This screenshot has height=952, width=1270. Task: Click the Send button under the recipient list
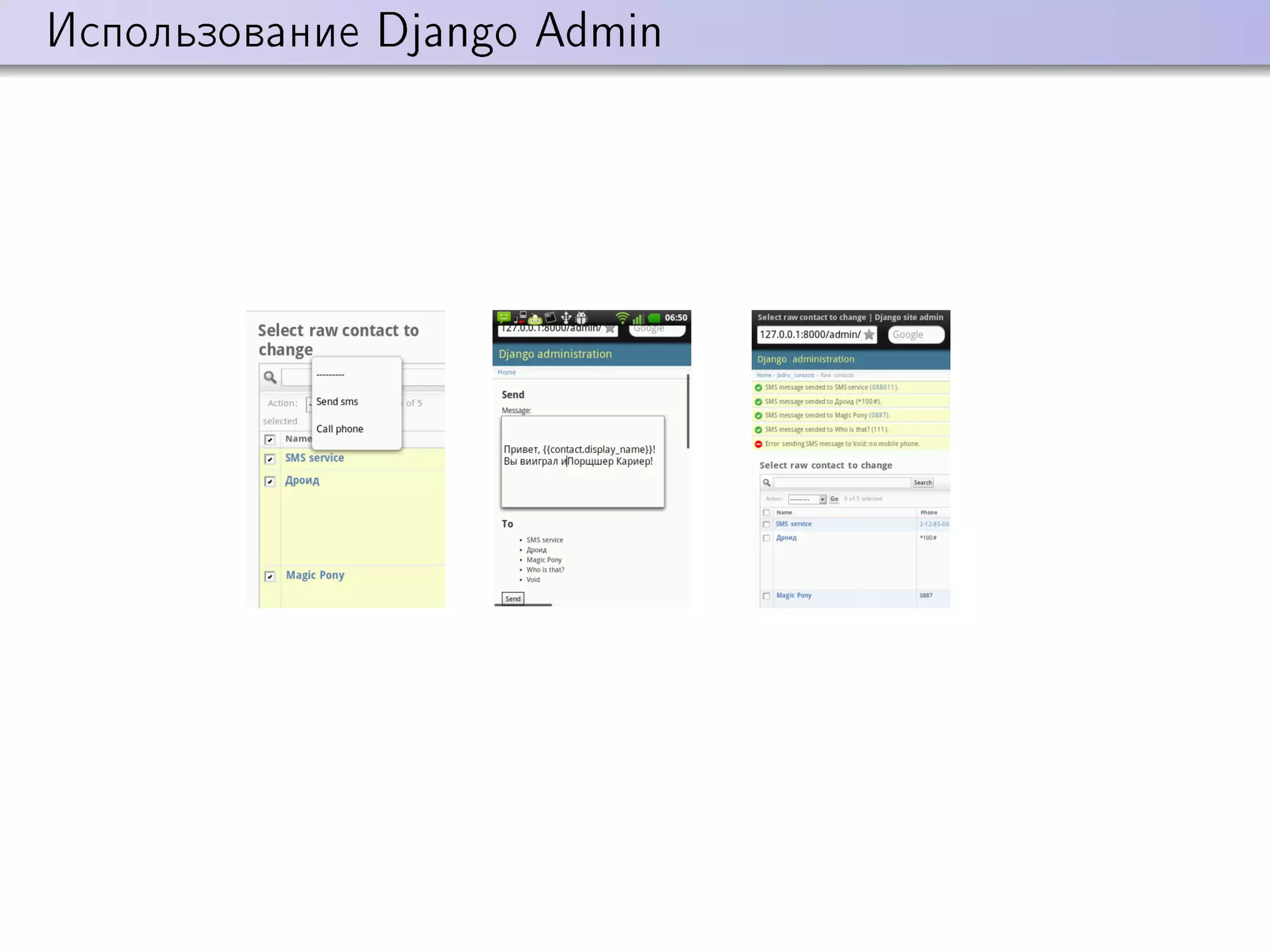(513, 599)
